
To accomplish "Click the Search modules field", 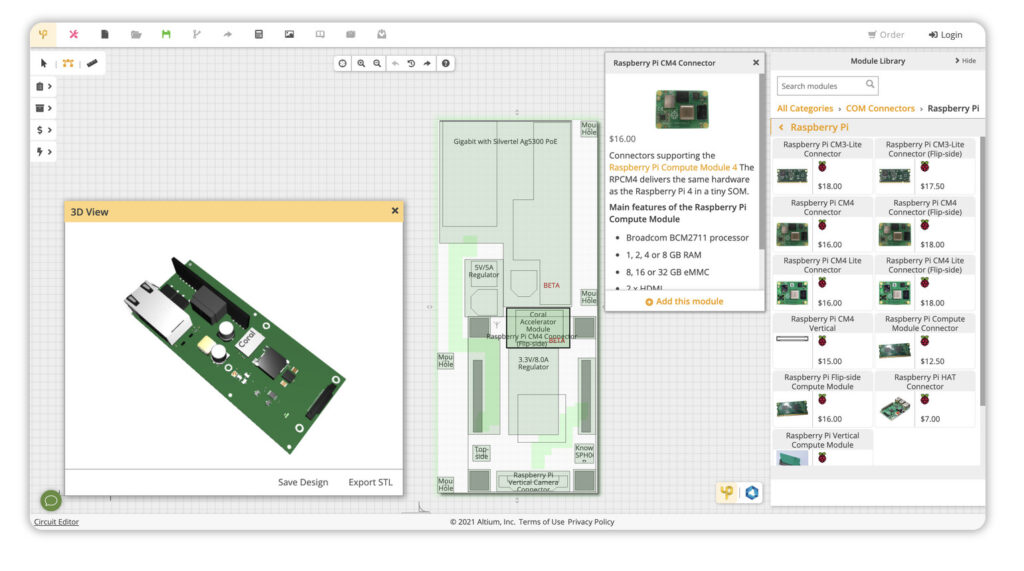I will tap(827, 86).
